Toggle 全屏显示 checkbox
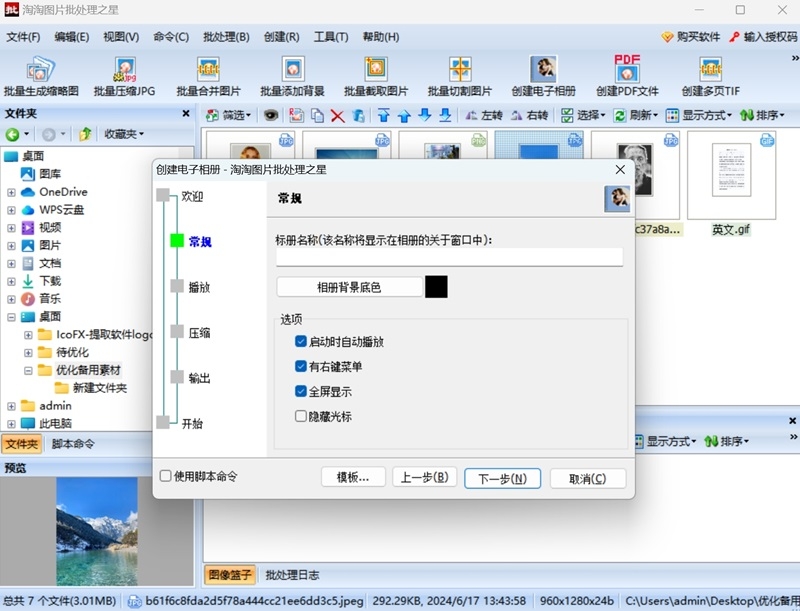The image size is (800, 611). click(x=301, y=391)
